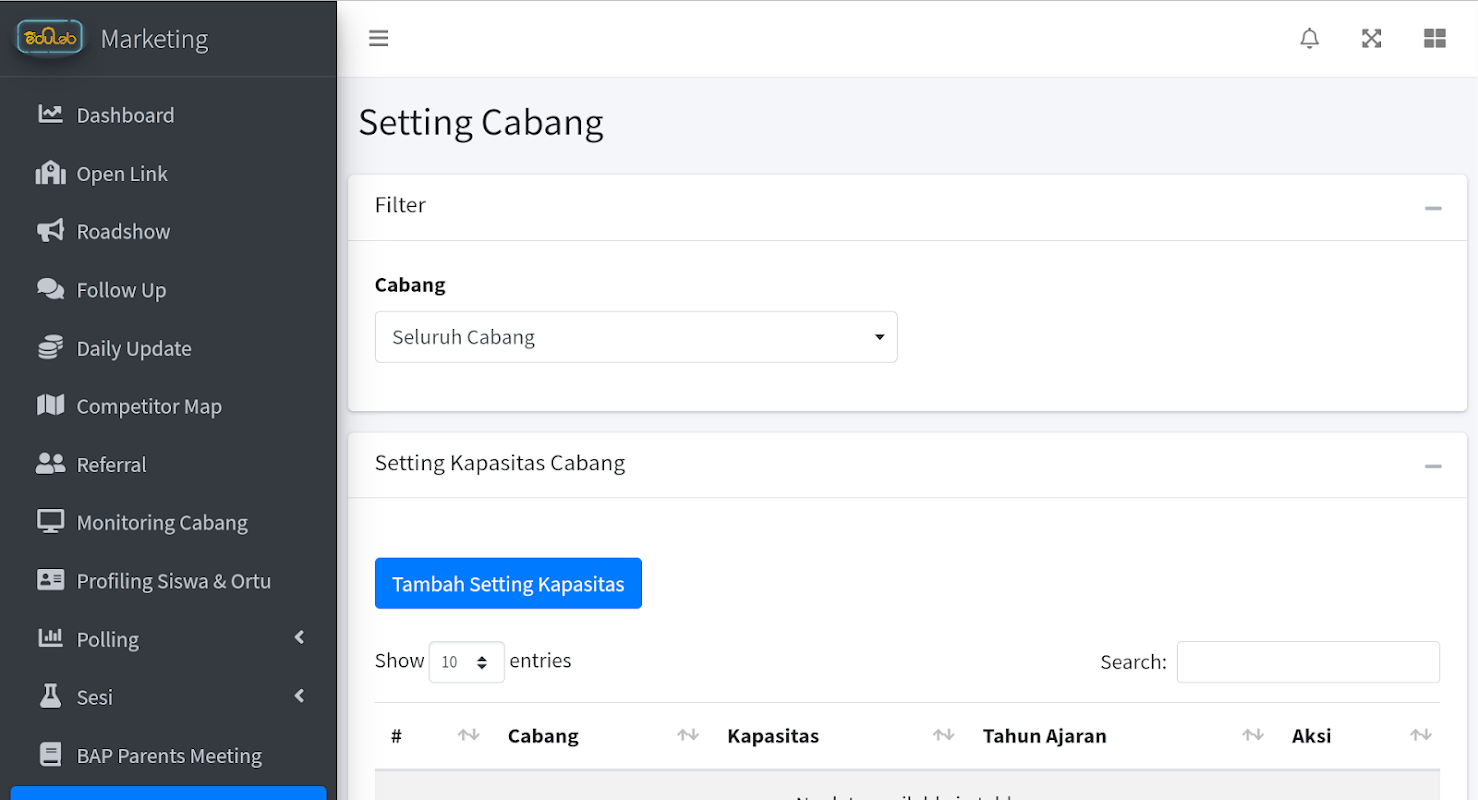Toggle fullscreen with the expand arrows icon
The image size is (1478, 800).
1371,39
